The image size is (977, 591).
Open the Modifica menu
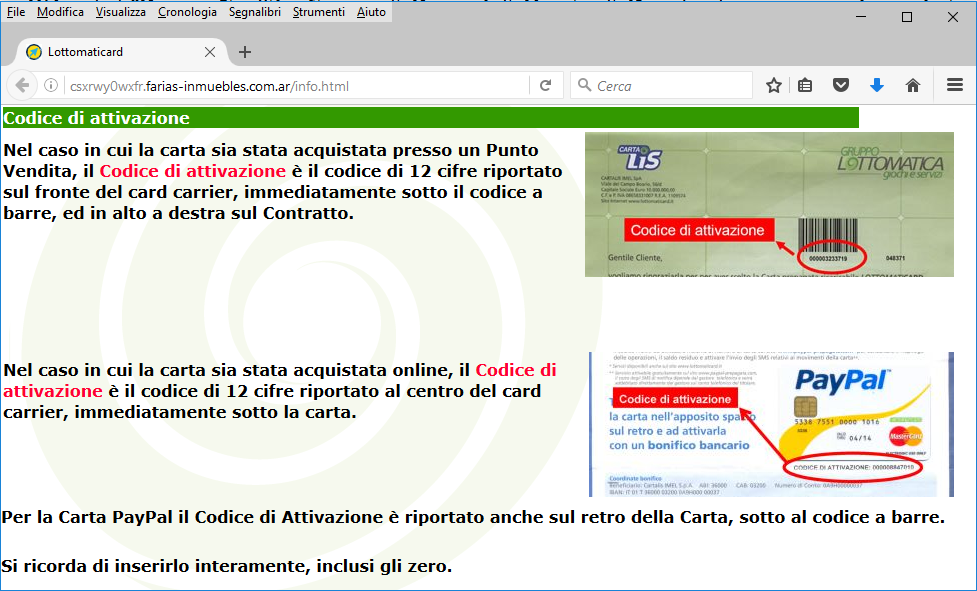coord(60,12)
